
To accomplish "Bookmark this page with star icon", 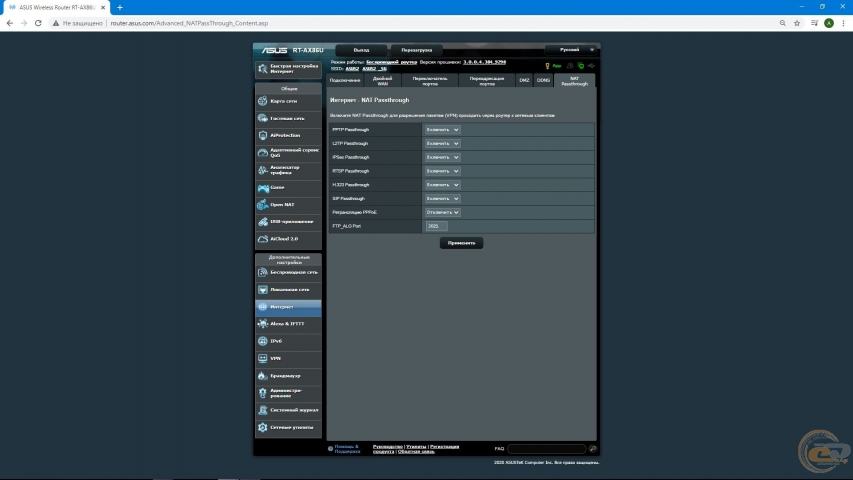I will click(x=797, y=23).
